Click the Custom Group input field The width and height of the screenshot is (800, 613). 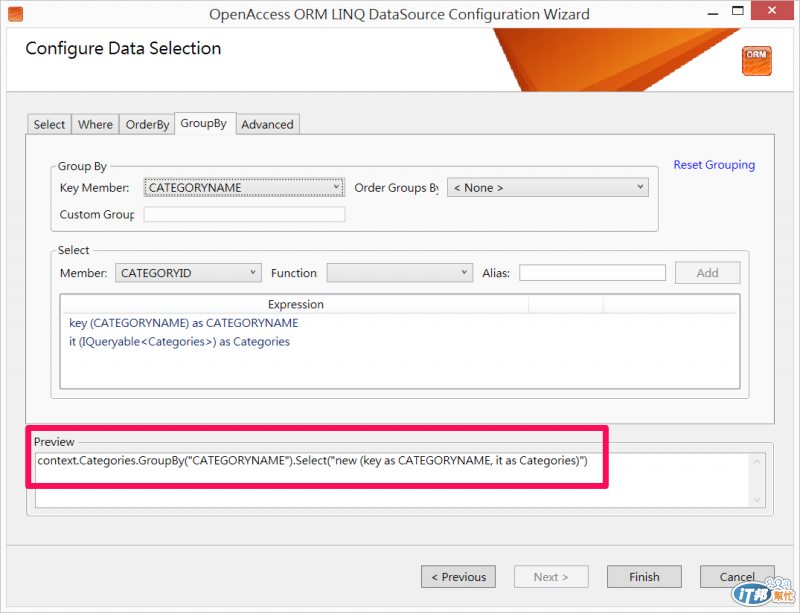pos(244,214)
